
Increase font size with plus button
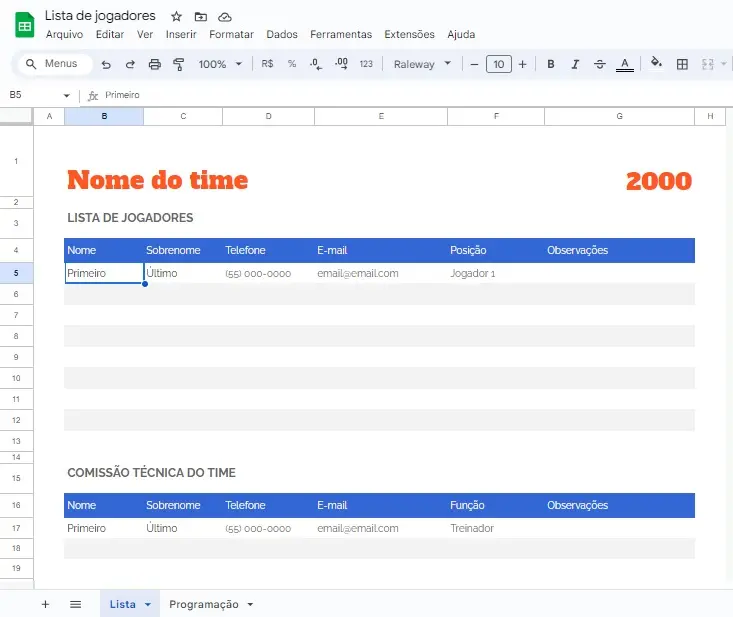(522, 65)
